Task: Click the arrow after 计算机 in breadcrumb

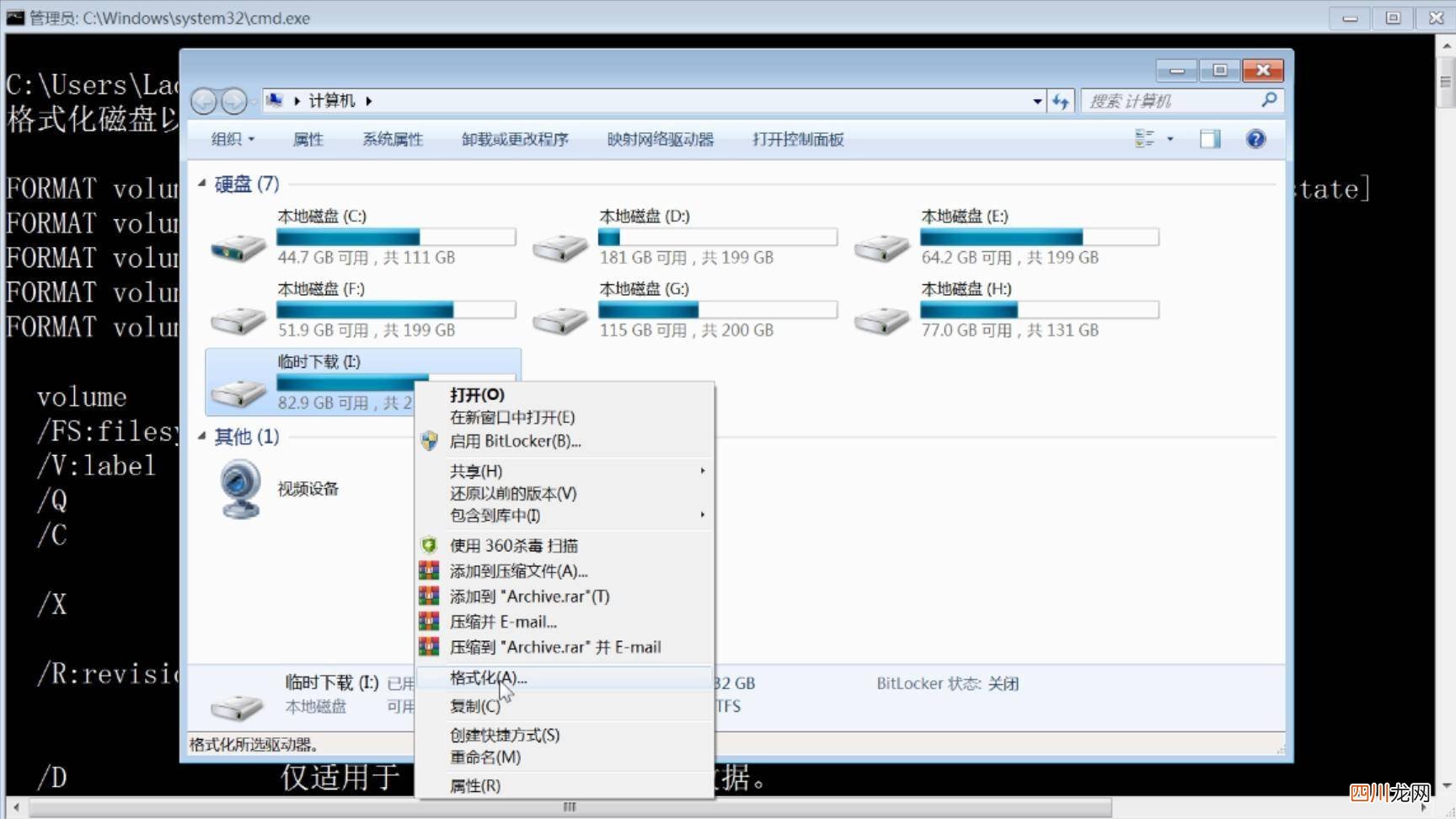Action: point(368,101)
